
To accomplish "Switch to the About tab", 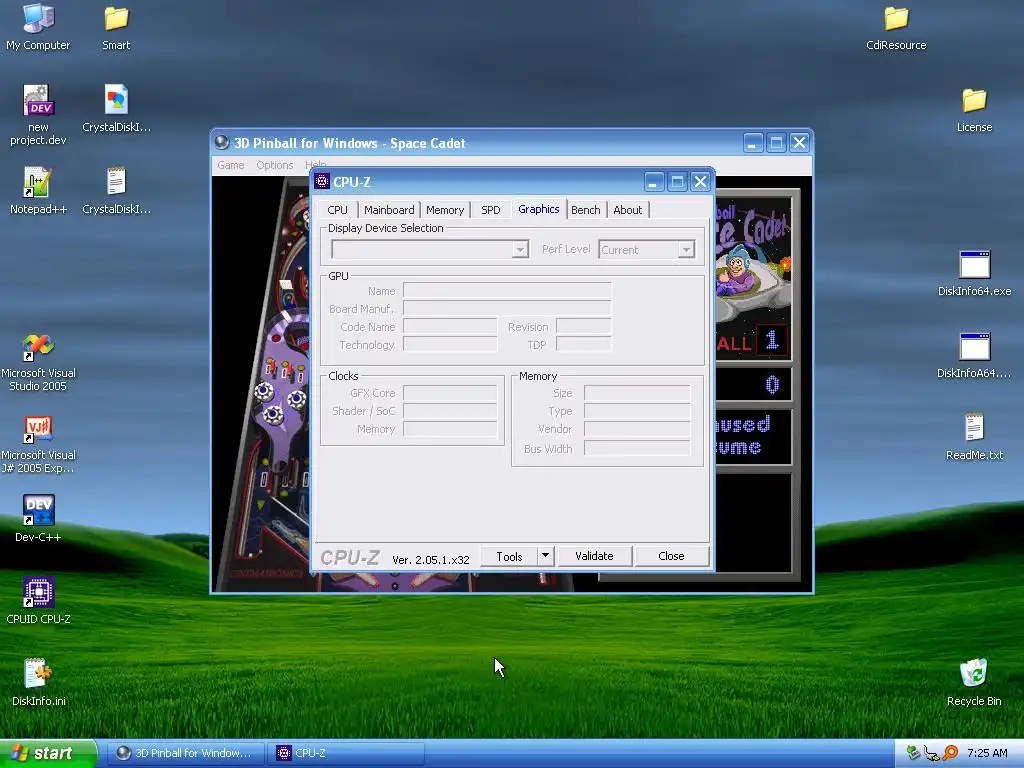I will point(628,210).
